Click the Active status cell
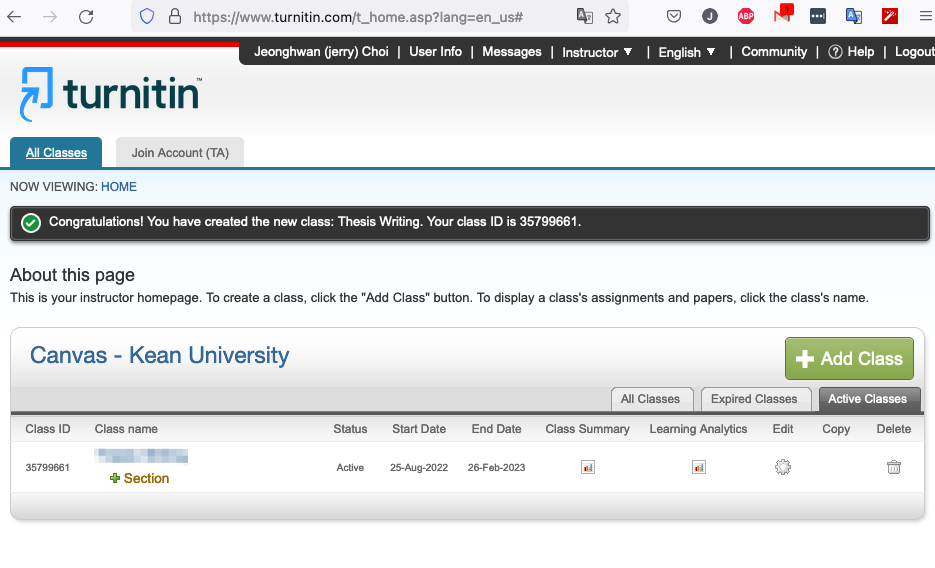Viewport: 935px width, 568px height. [350, 468]
